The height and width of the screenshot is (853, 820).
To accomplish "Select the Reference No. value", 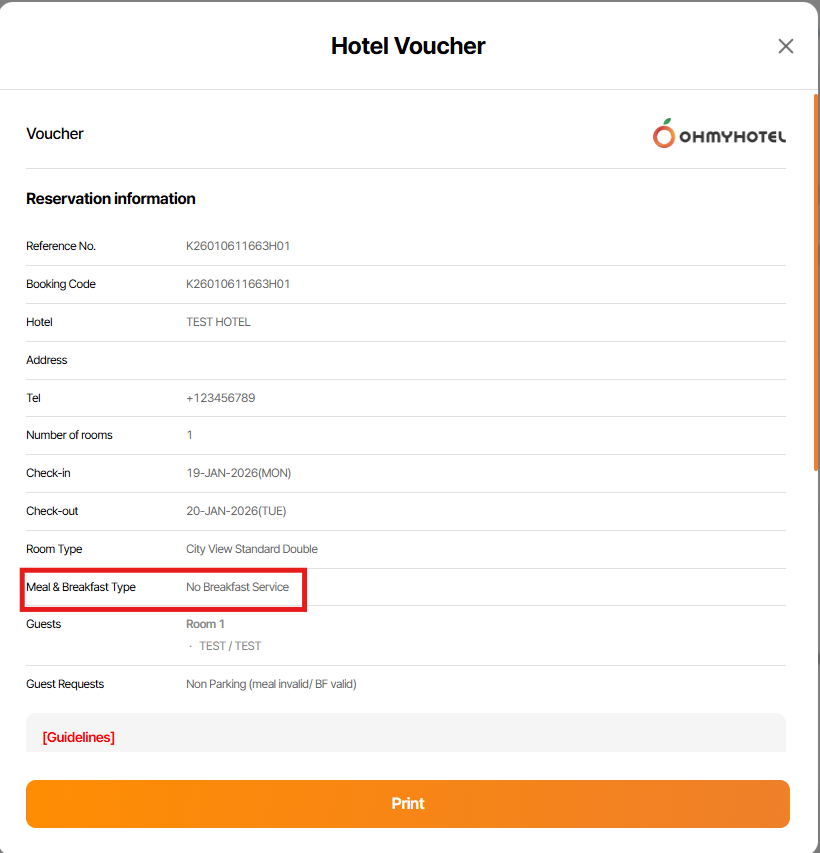I will pos(238,246).
